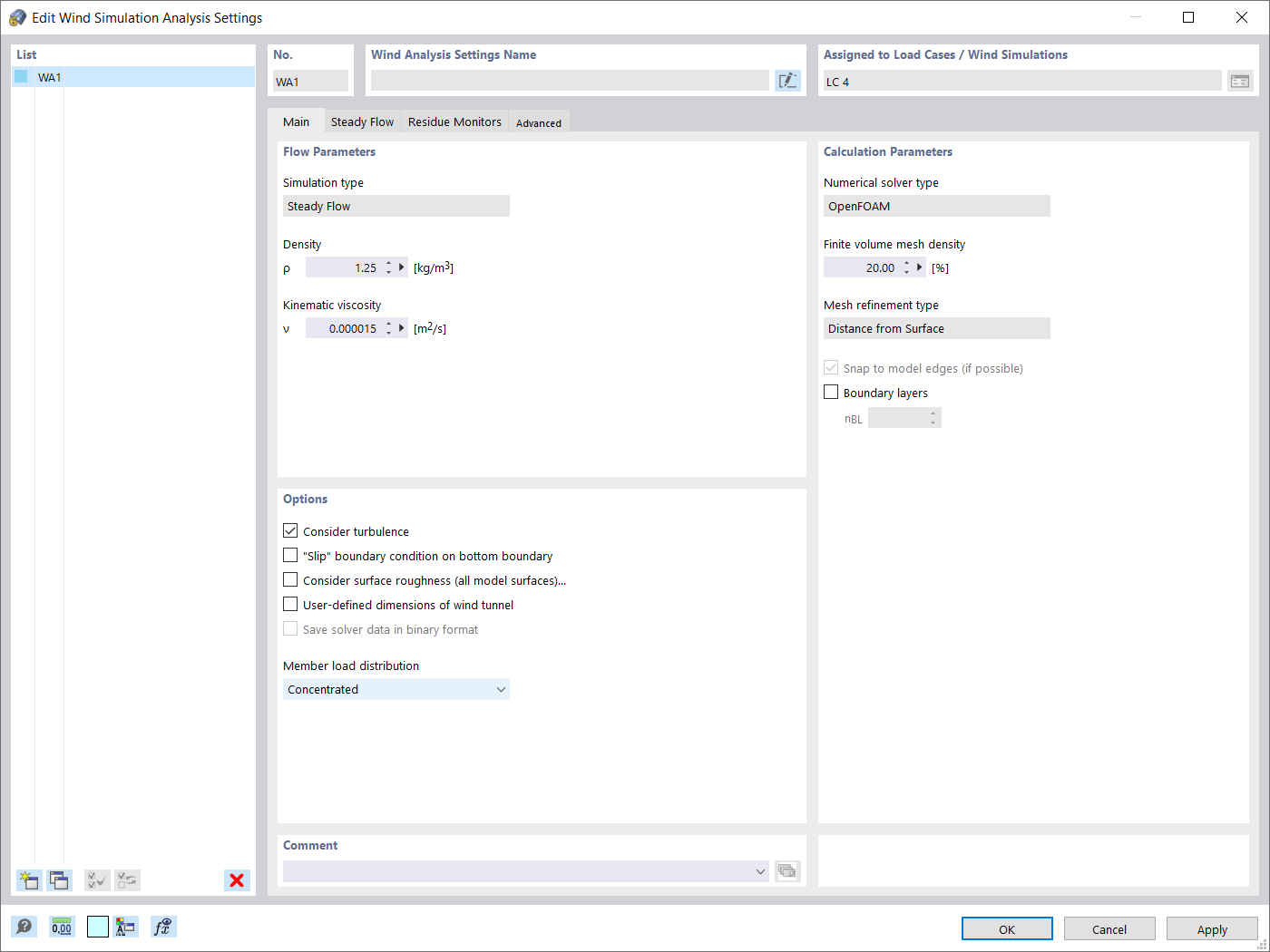1270x952 pixels.
Task: Click the blue color square next to WA1
Action: click(x=21, y=77)
